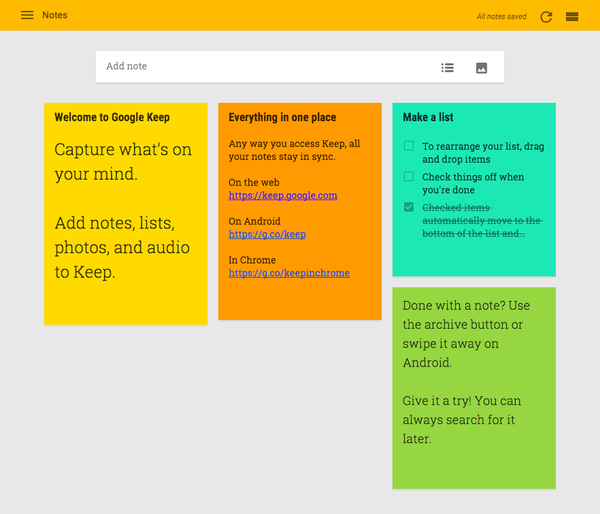Viewport: 600px width, 514px height.
Task: Click the struck-through 'Checked items' text
Action: point(482,220)
